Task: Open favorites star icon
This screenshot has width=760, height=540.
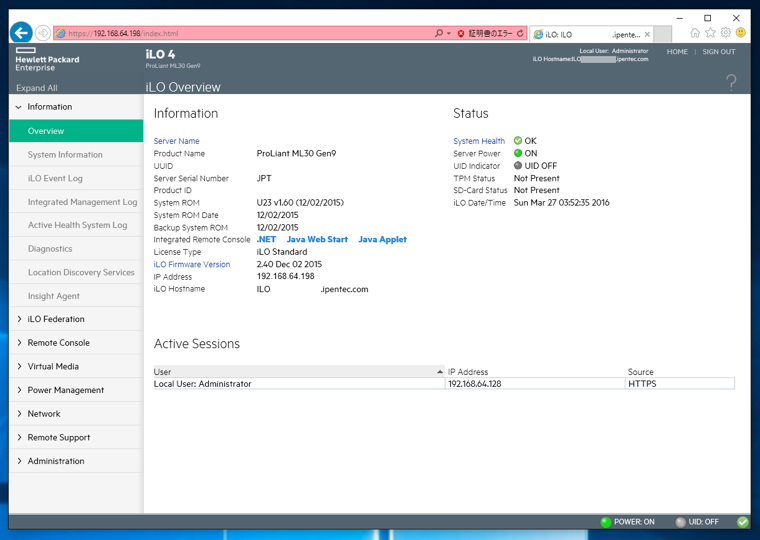Action: point(710,33)
